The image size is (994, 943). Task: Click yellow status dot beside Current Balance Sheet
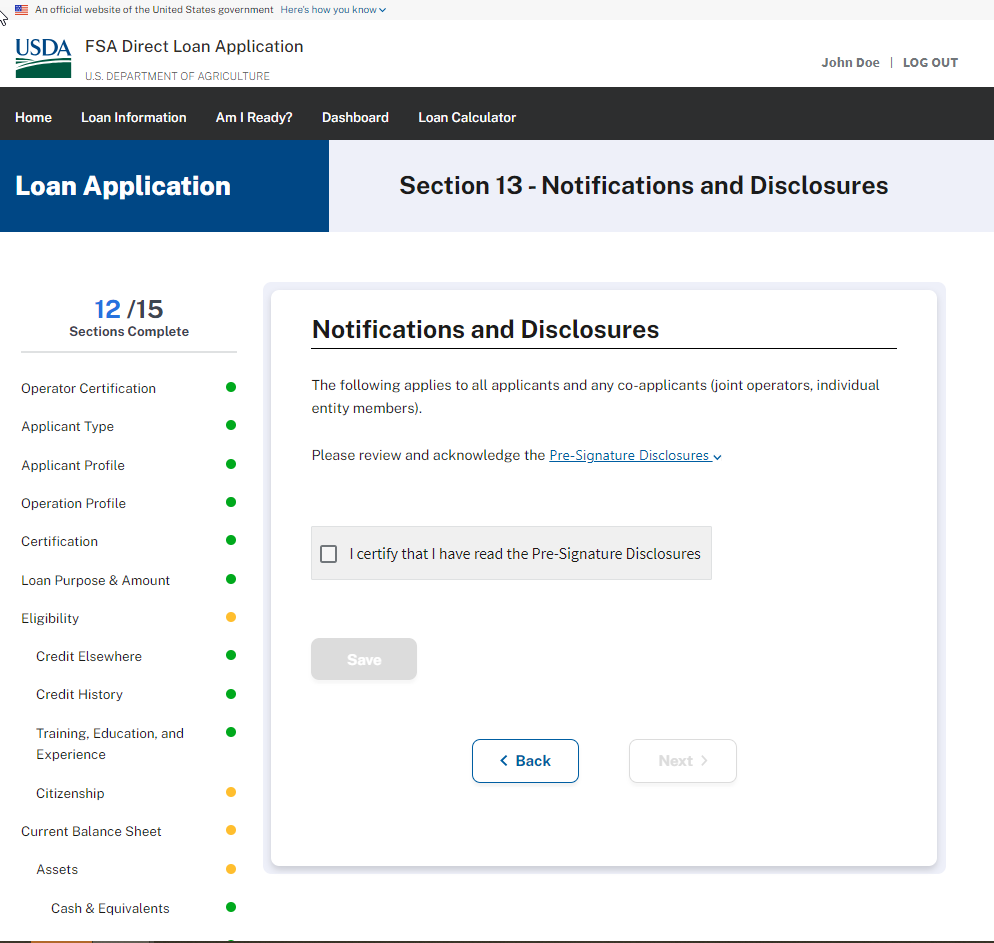[231, 830]
